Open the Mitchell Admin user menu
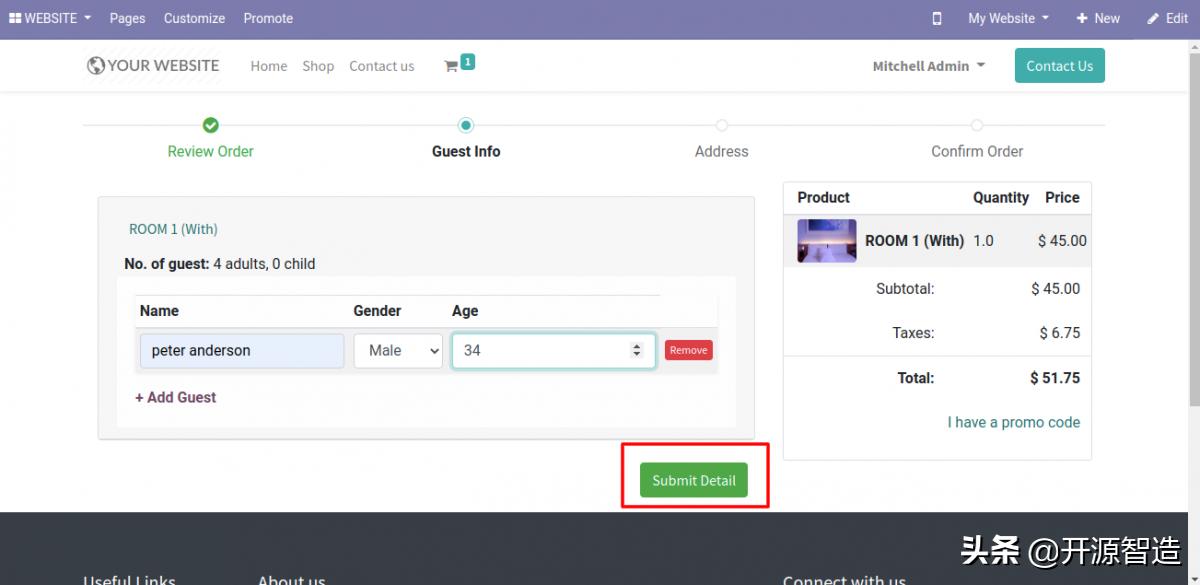The image size is (1200, 585). [928, 66]
